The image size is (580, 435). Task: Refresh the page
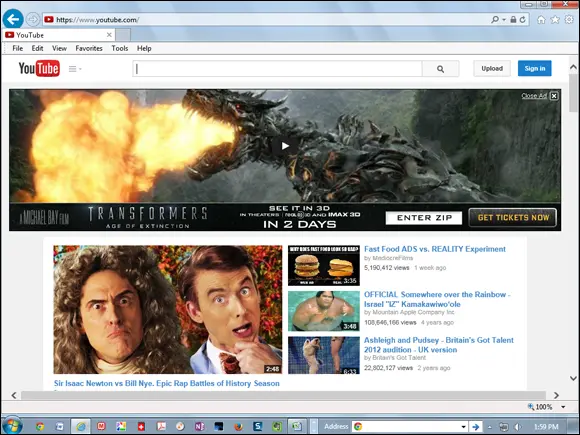coord(522,20)
